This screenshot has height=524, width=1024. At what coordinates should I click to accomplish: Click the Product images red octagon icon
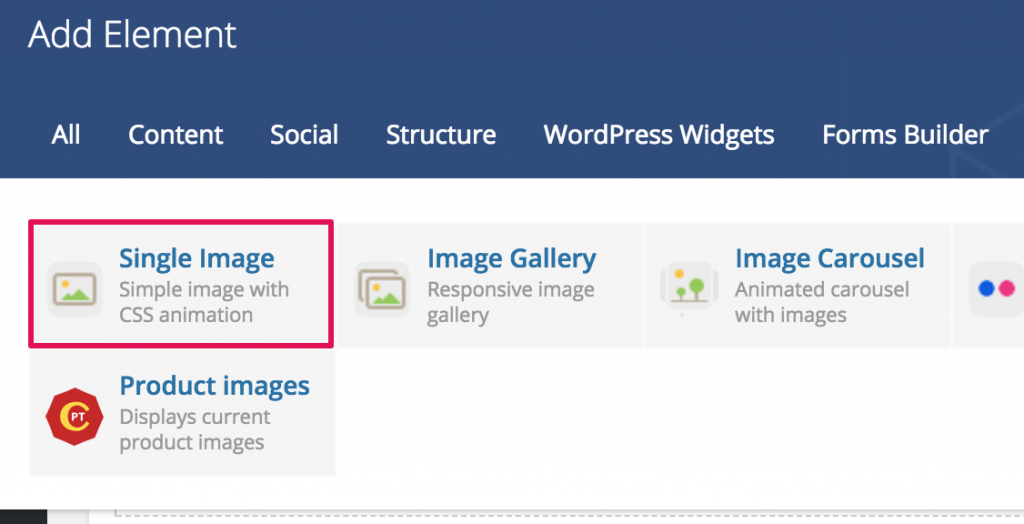74,417
